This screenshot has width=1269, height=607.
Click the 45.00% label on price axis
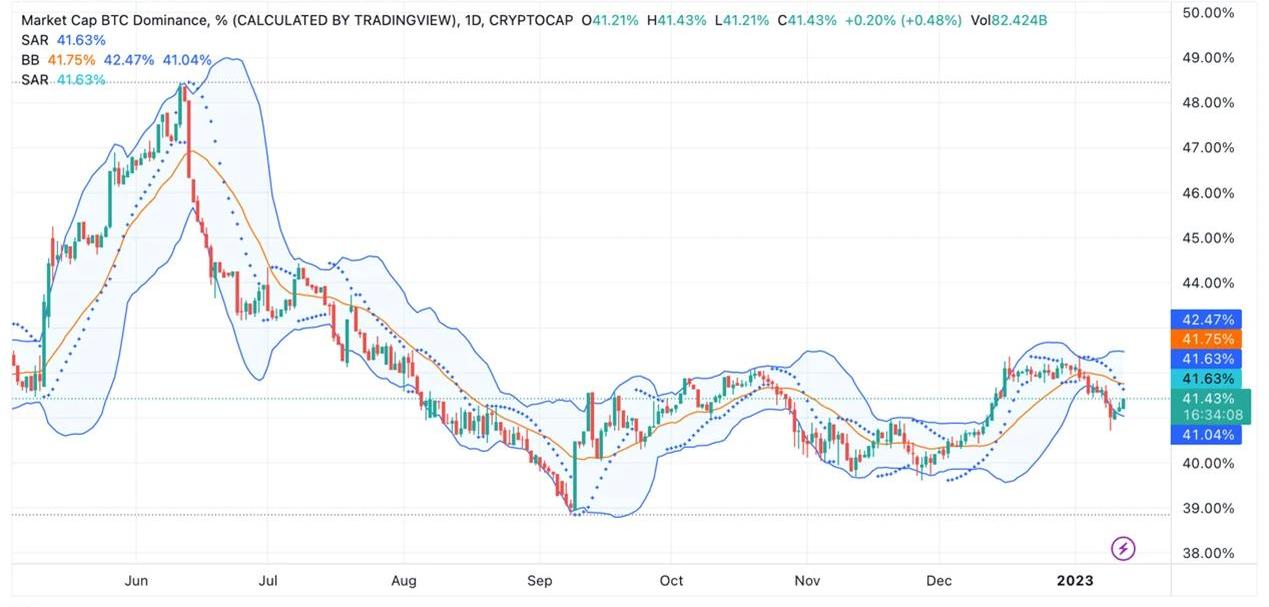tap(1207, 238)
